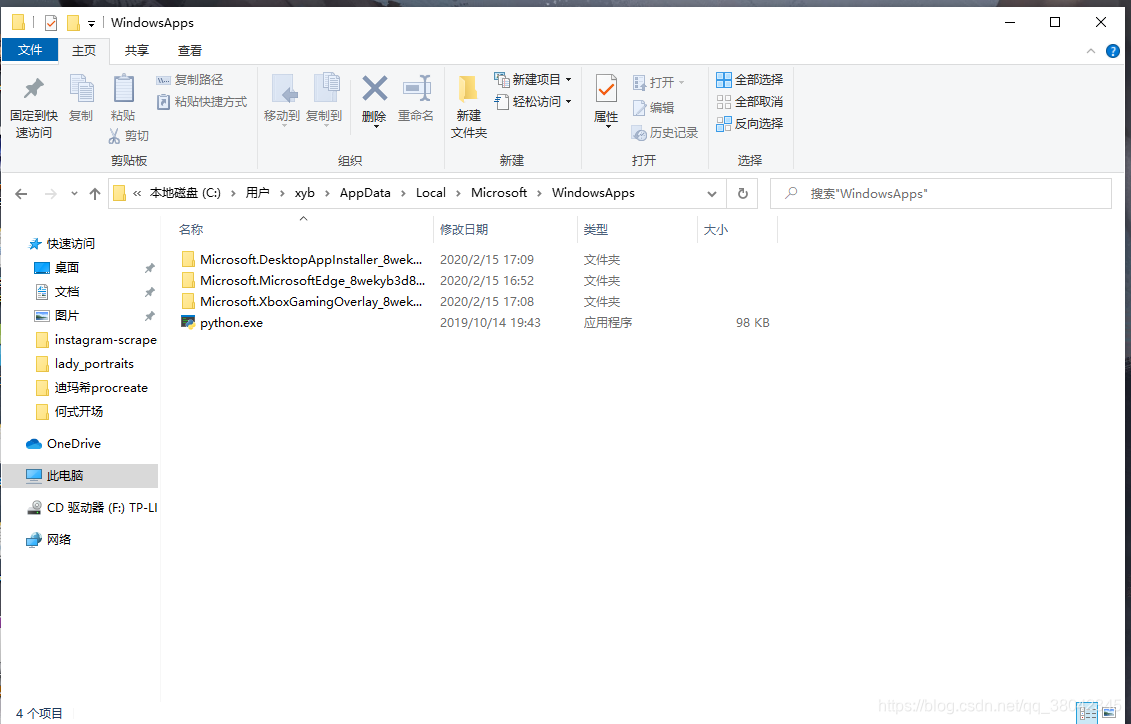Open the Recent locations dropdown arrow
Screen dimensions: 1131x724
point(74,193)
